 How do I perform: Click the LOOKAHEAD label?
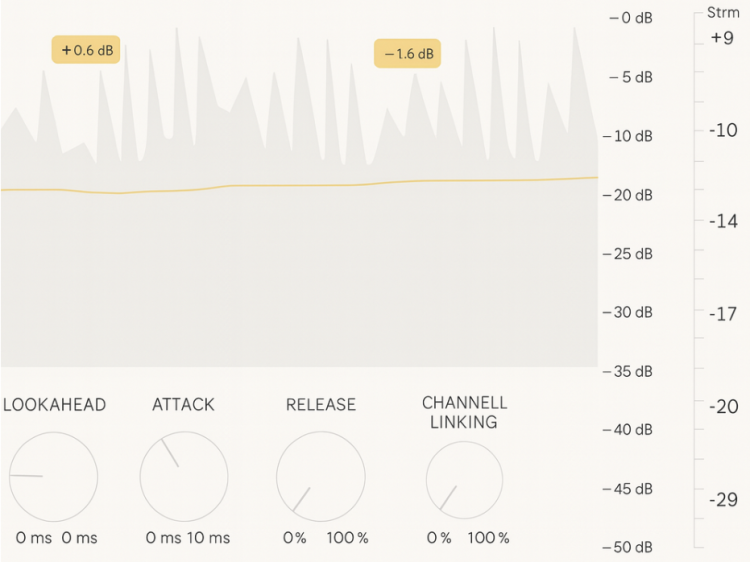point(54,405)
